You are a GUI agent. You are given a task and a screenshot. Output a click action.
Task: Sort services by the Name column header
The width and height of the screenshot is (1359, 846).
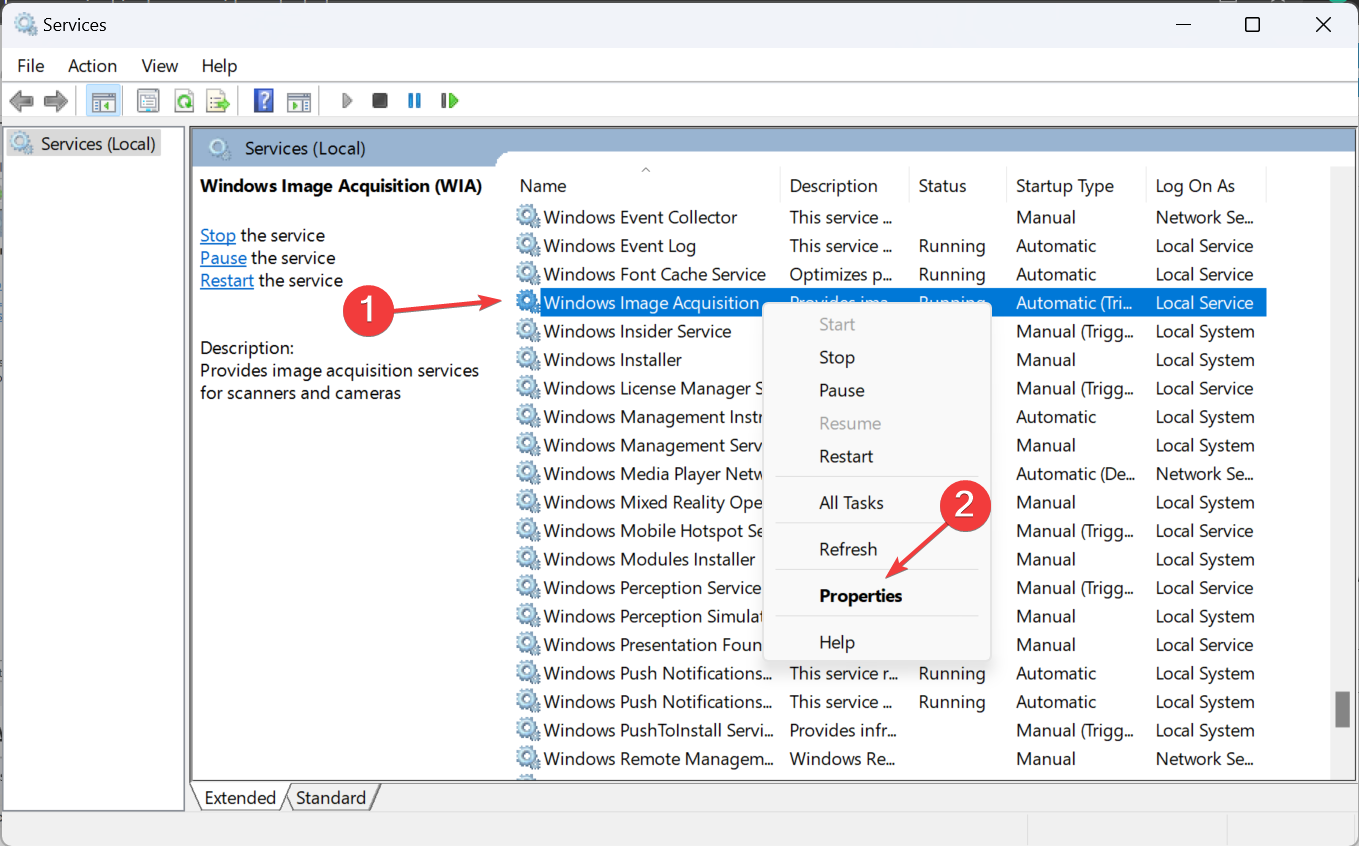coord(543,185)
